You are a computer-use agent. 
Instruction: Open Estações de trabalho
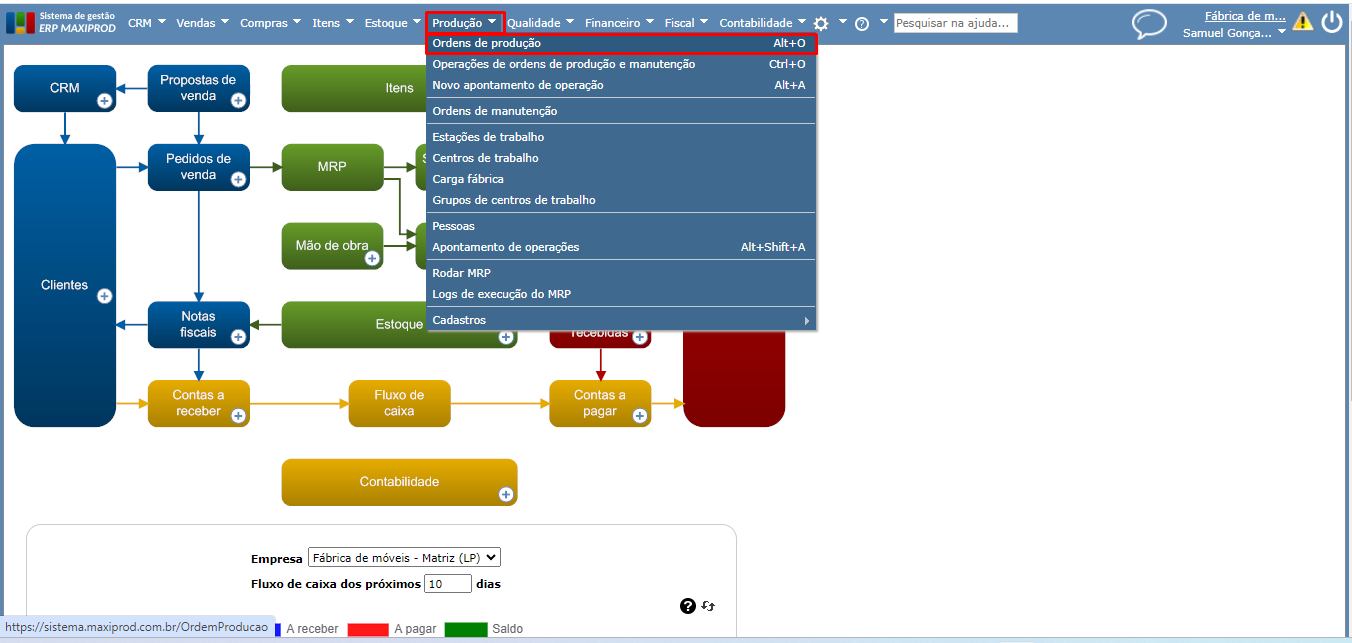(x=621, y=137)
